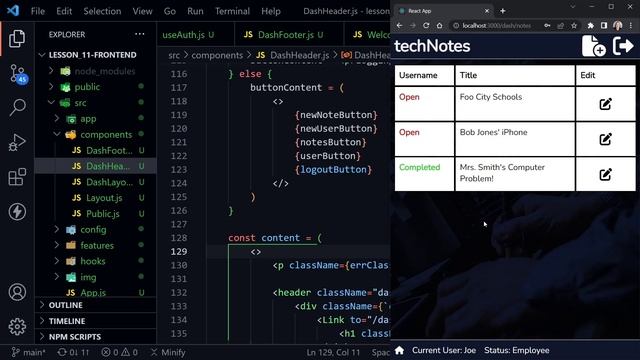Viewport: 640px width, 360px height.
Task: Click main* branch in status bar
Action: tap(29, 352)
